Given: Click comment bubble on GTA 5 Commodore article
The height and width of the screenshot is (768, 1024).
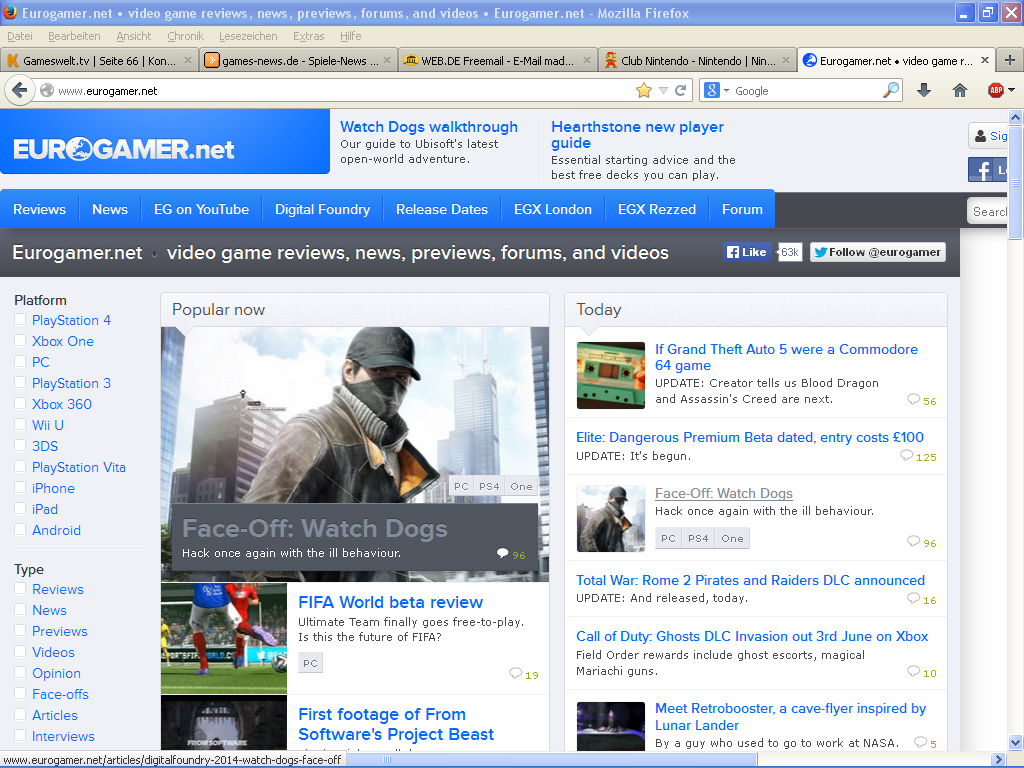Looking at the screenshot, I should coord(913,400).
